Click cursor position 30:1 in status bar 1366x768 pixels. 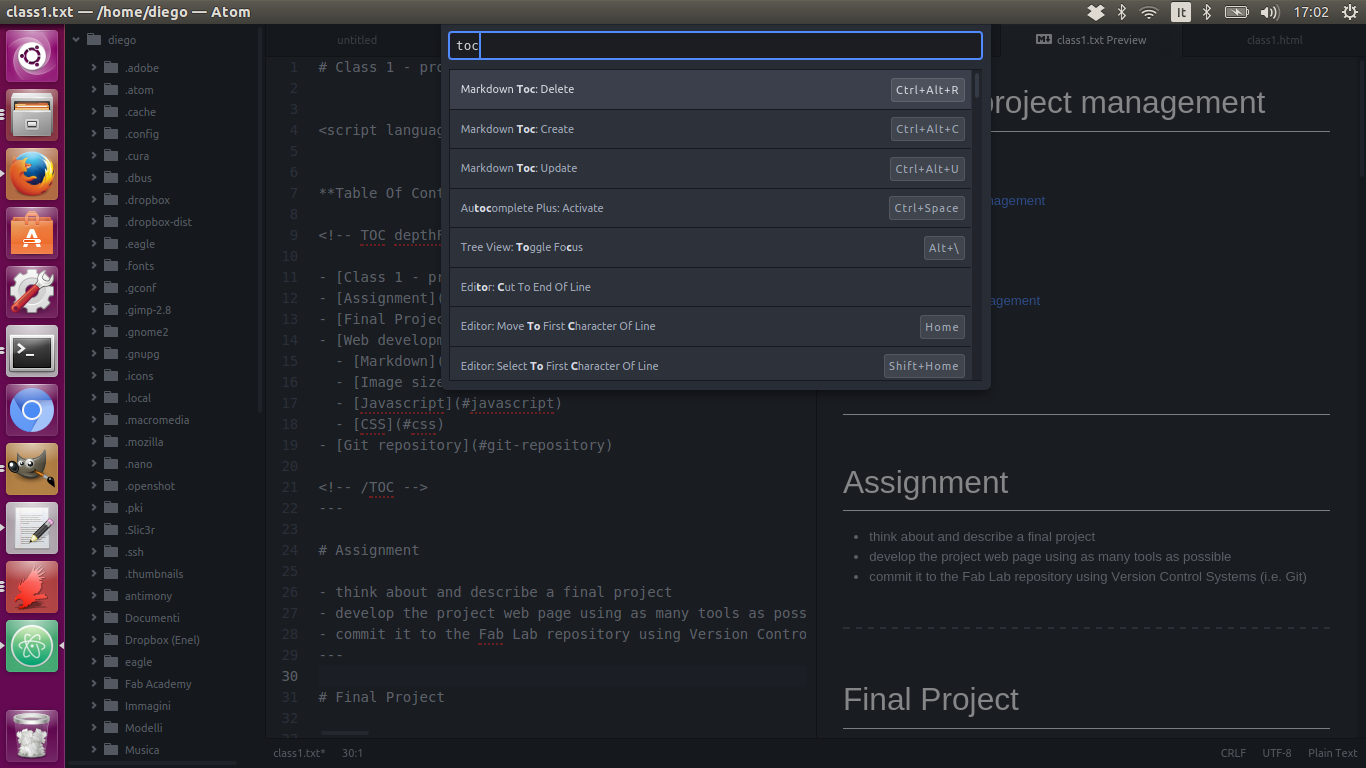pyautogui.click(x=353, y=753)
